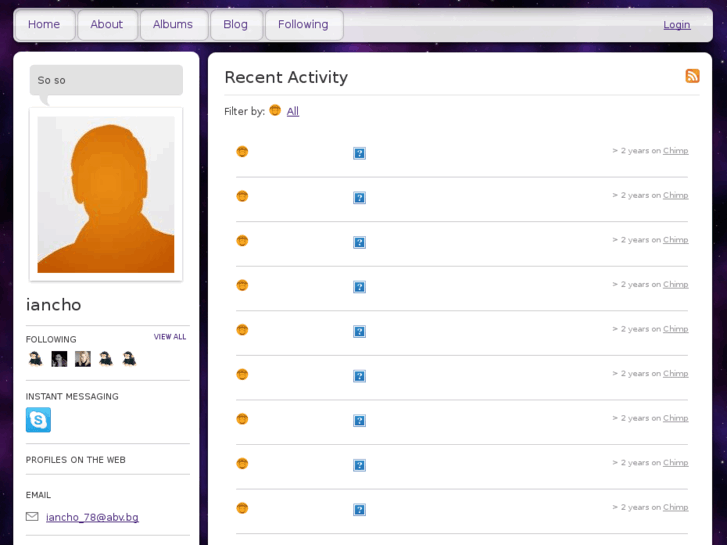Screen dimensions: 727x545
Task: Click the second activity row's Chimp link
Action: coord(676,195)
